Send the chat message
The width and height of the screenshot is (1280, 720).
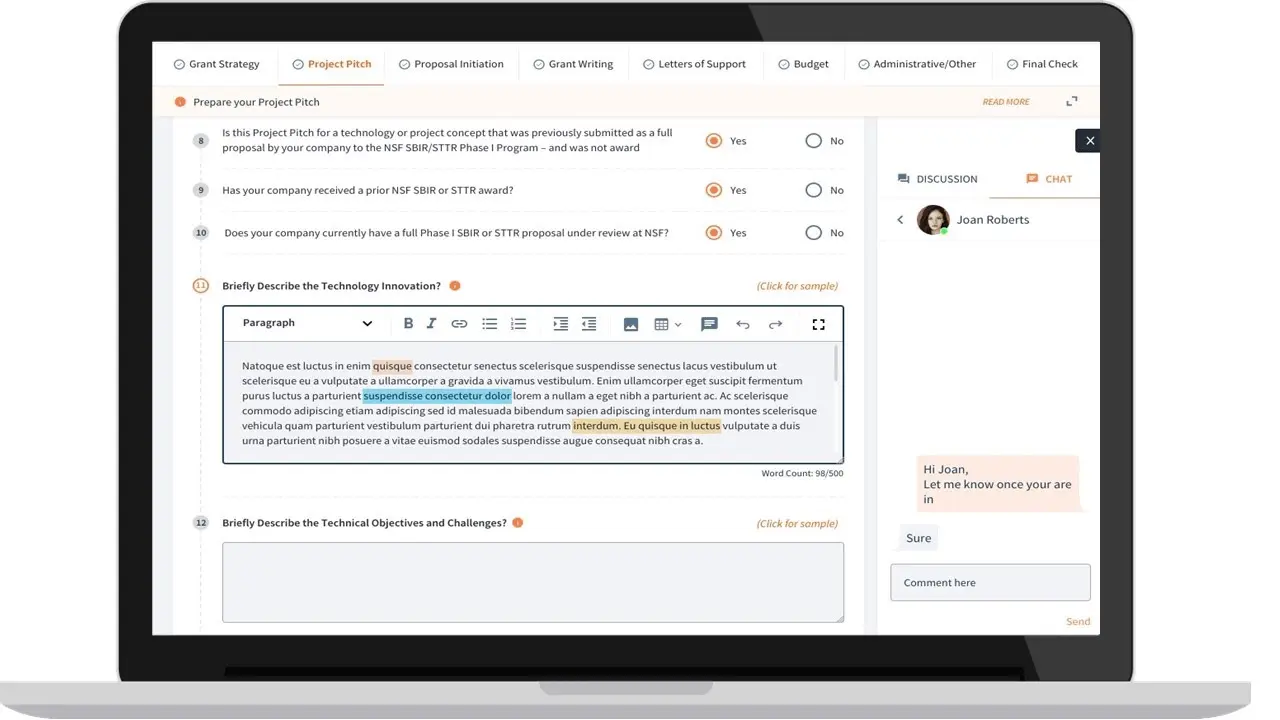(1077, 621)
